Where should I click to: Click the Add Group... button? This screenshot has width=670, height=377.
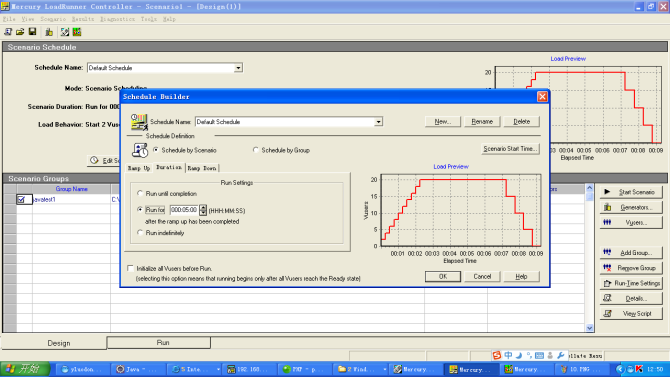point(631,253)
